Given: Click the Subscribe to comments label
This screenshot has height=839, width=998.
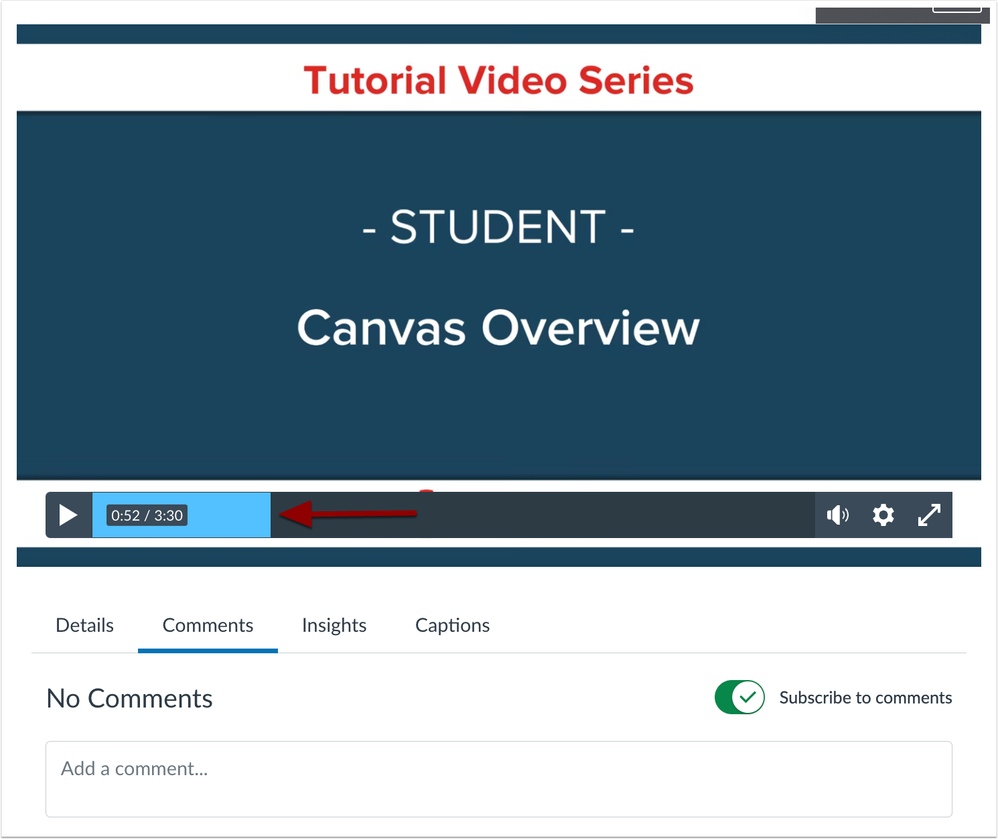Looking at the screenshot, I should (866, 698).
